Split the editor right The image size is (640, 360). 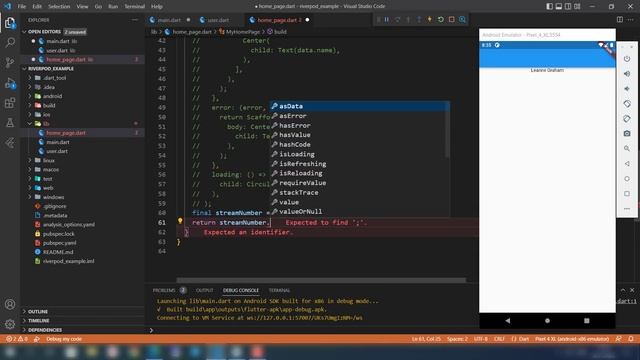[x=620, y=20]
